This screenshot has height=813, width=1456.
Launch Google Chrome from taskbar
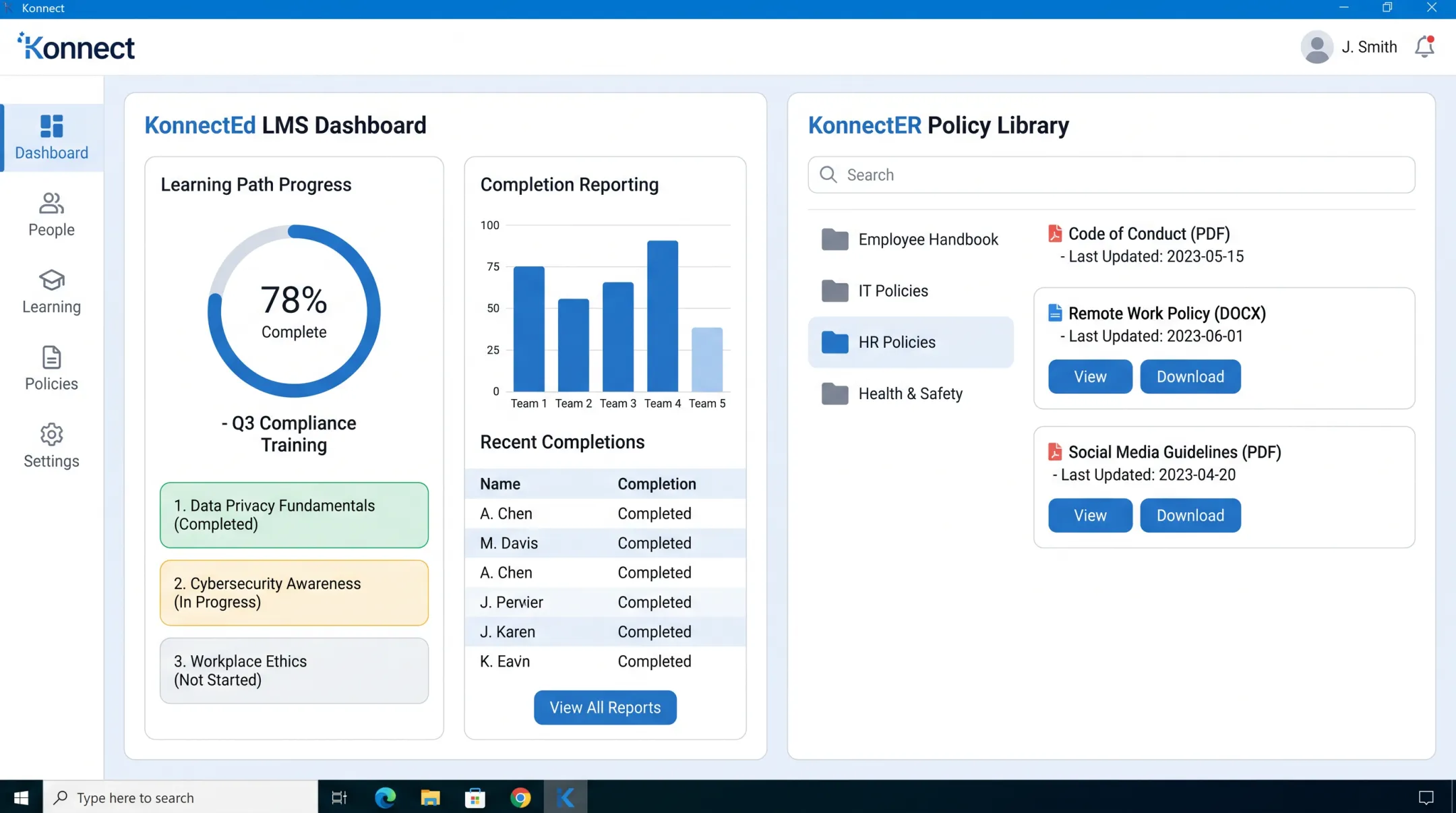[520, 797]
